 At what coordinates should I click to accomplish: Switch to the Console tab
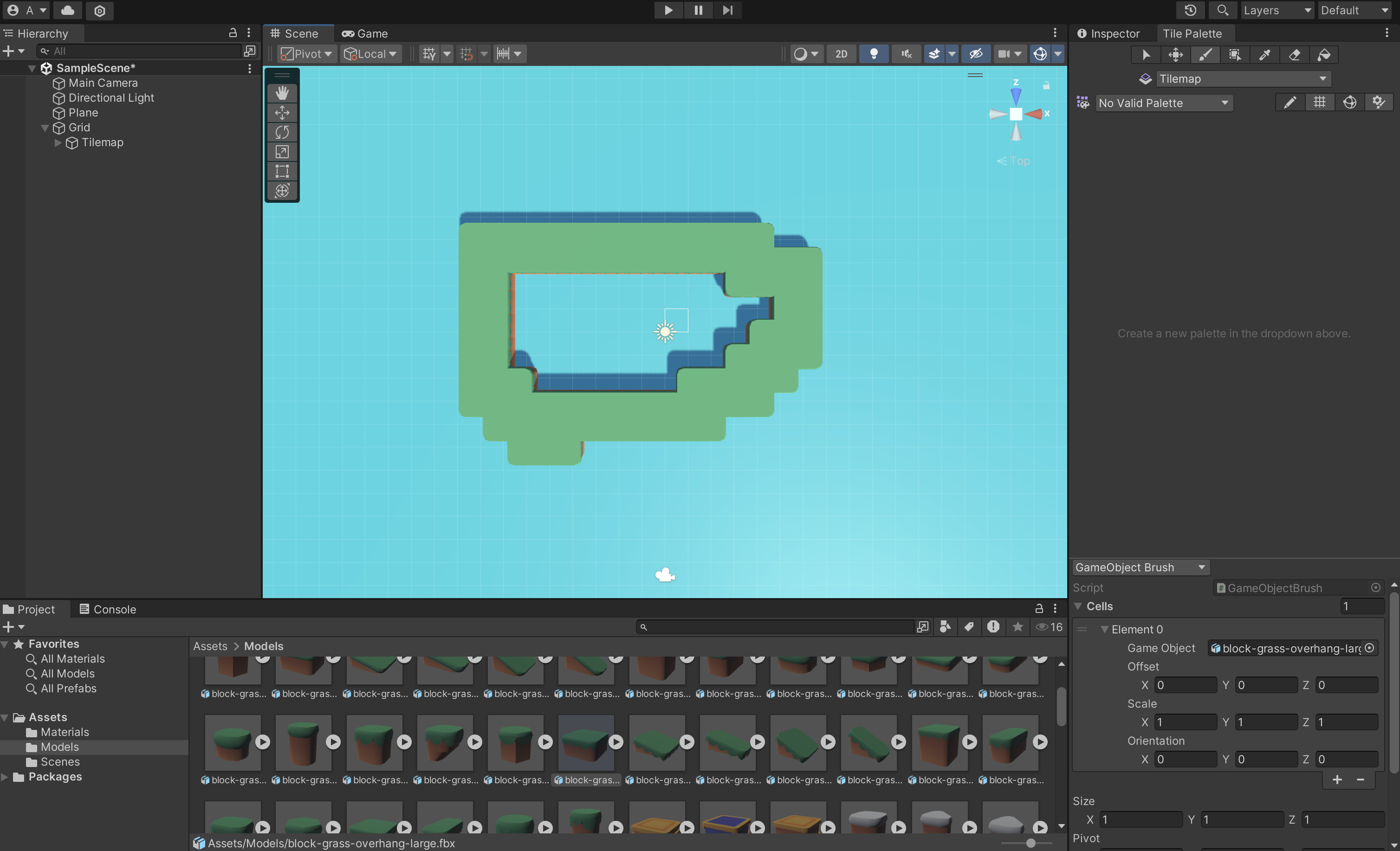pos(107,609)
